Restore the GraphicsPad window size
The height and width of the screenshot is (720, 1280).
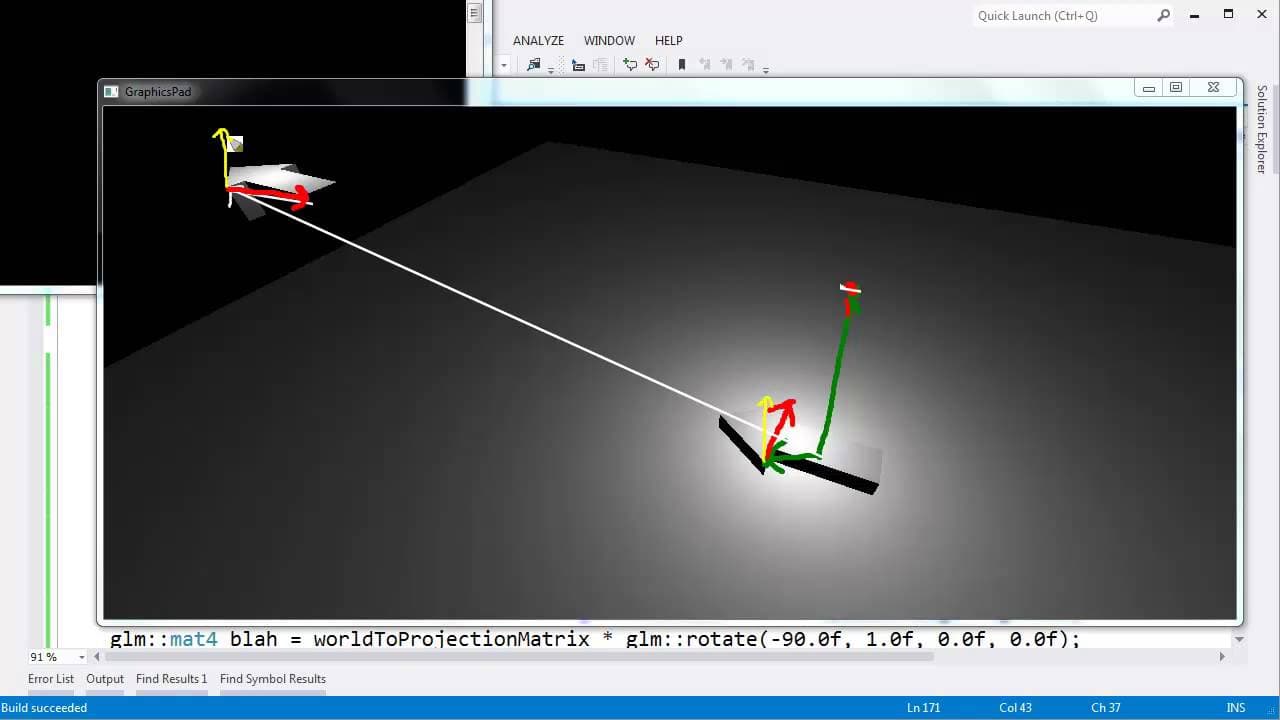click(1176, 88)
